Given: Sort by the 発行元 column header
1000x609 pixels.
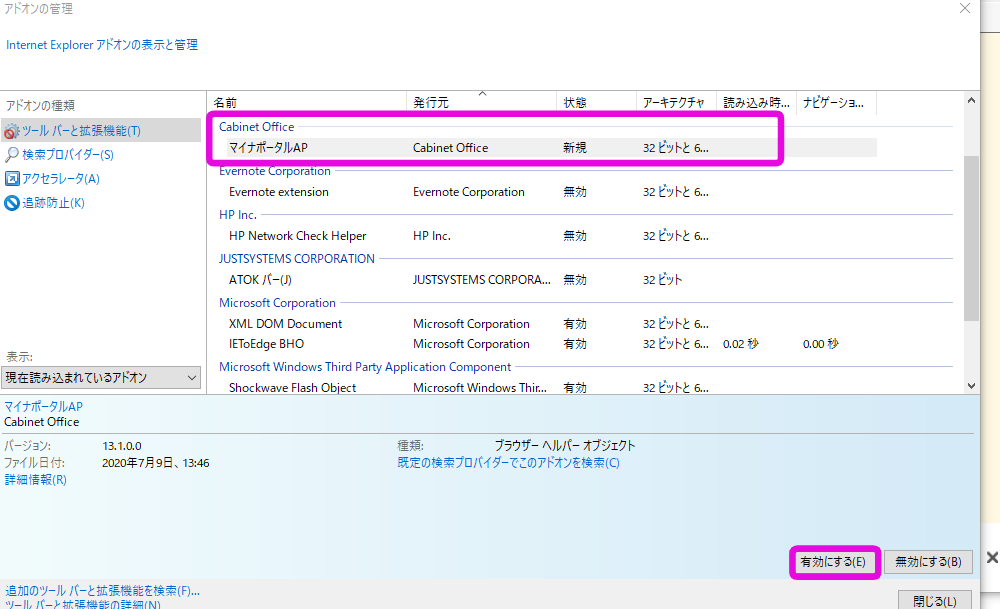Looking at the screenshot, I should click(482, 103).
